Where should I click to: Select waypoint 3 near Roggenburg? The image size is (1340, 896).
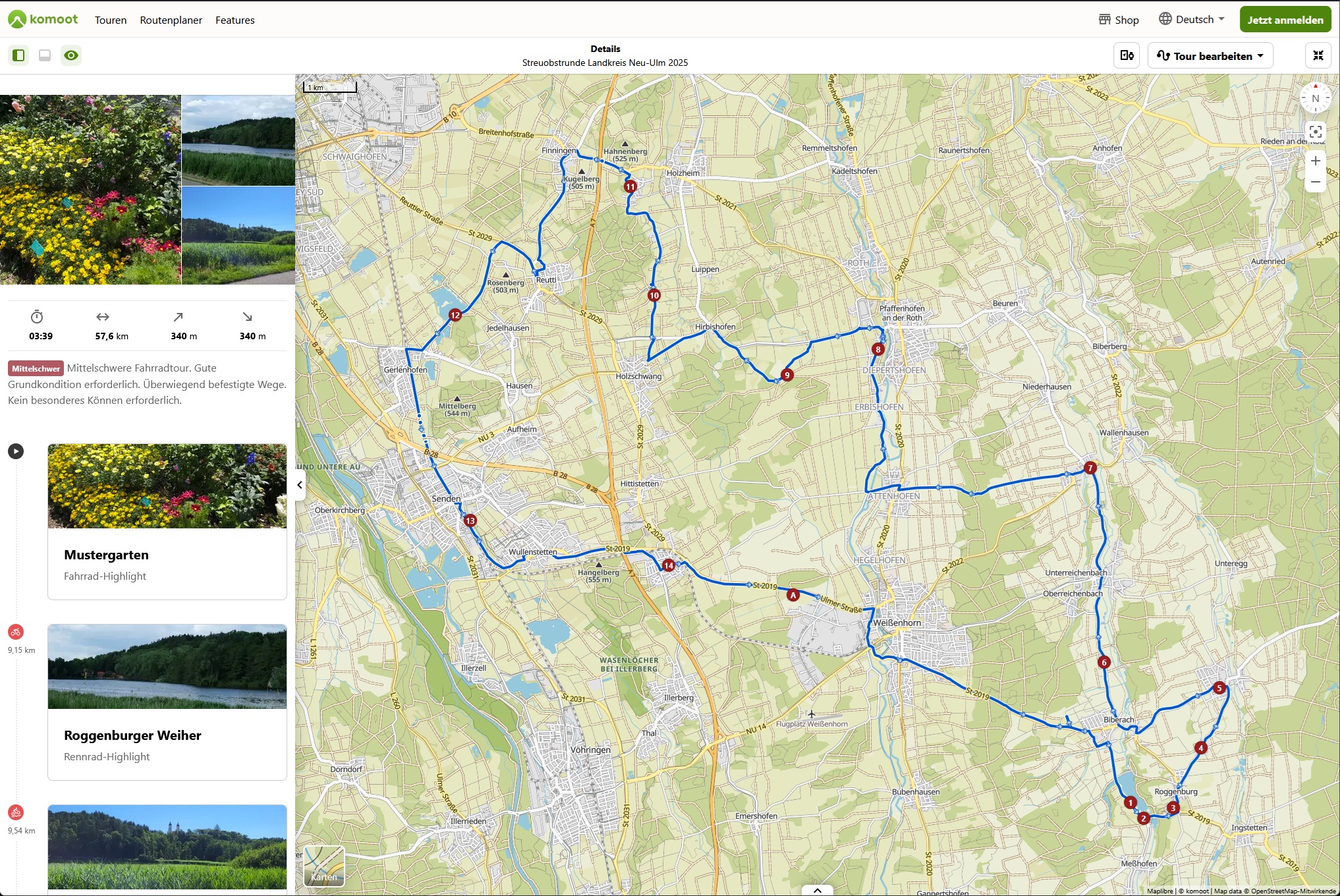1173,808
